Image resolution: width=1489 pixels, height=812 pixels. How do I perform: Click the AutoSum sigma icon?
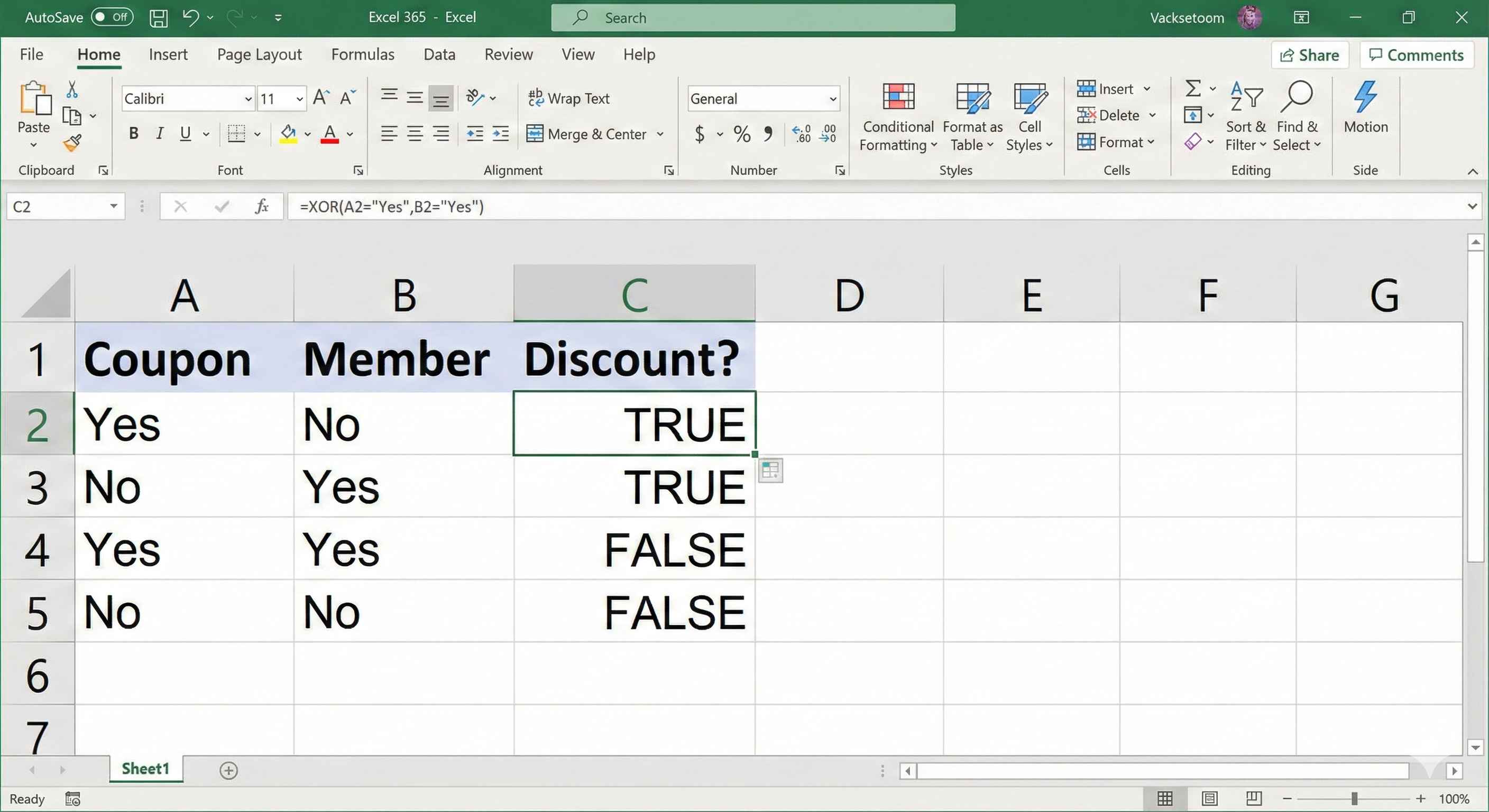click(1193, 88)
